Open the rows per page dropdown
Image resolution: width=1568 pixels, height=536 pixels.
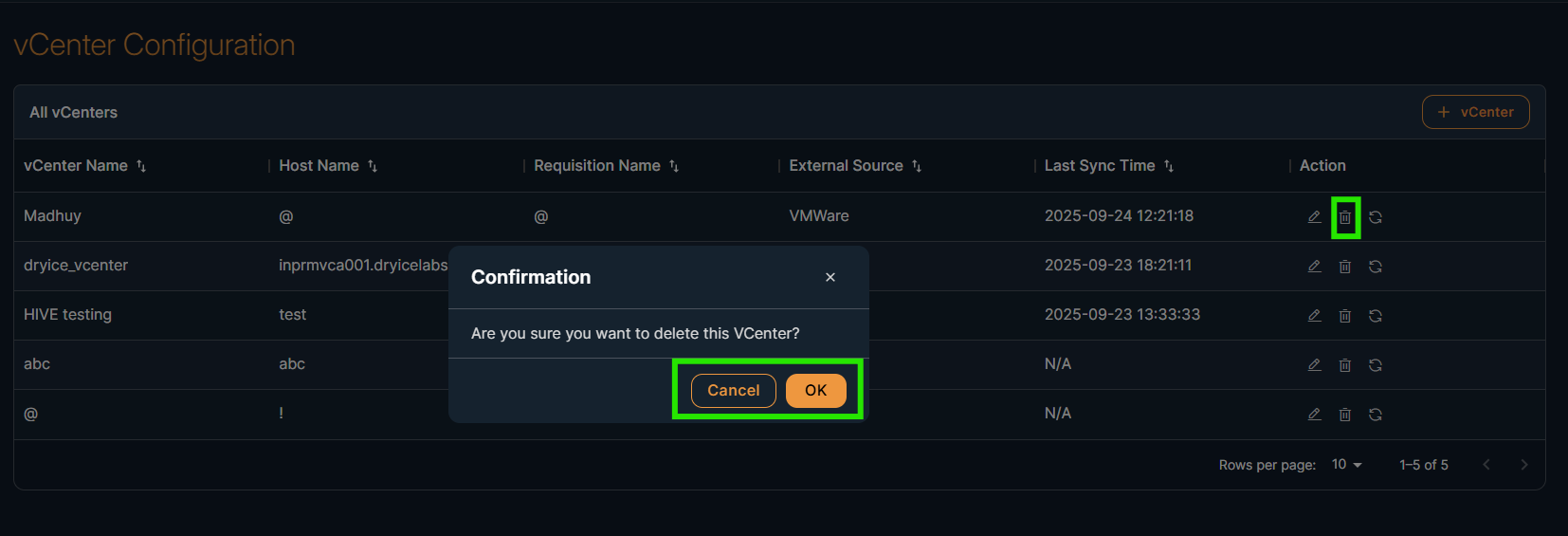[x=1346, y=465]
